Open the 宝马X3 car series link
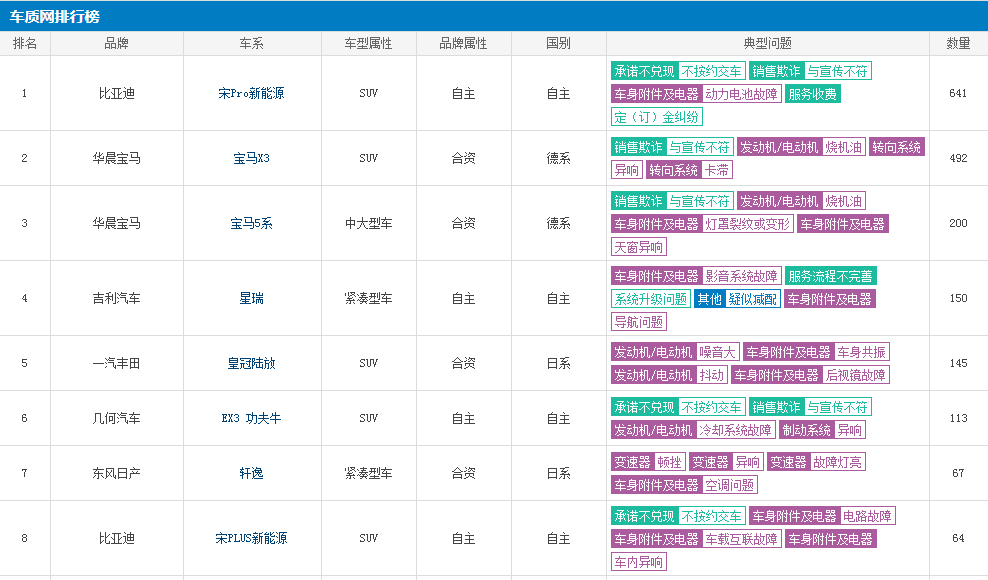Image resolution: width=988 pixels, height=580 pixels. (x=251, y=158)
